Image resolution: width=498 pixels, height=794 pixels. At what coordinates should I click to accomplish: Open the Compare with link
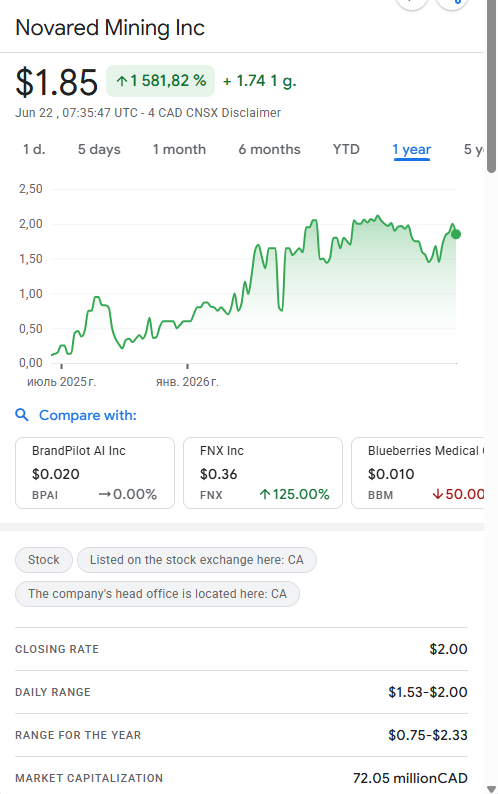[88, 415]
